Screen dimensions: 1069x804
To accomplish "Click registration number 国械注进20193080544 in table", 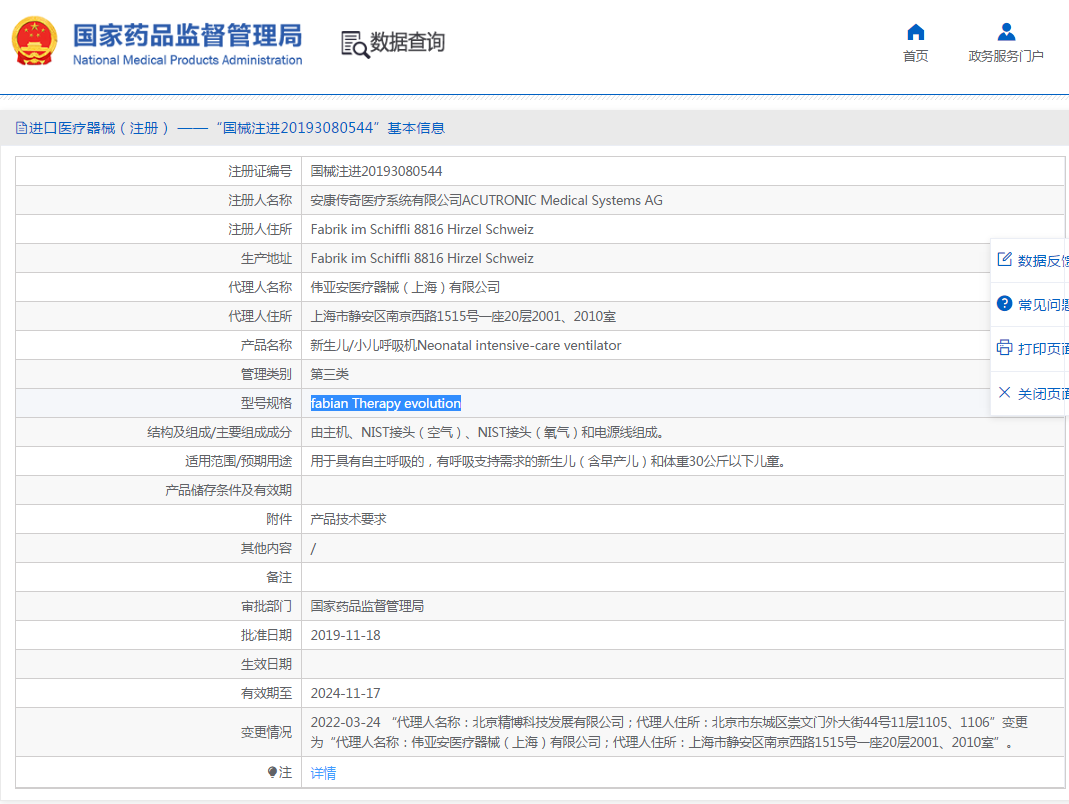I will point(376,171).
